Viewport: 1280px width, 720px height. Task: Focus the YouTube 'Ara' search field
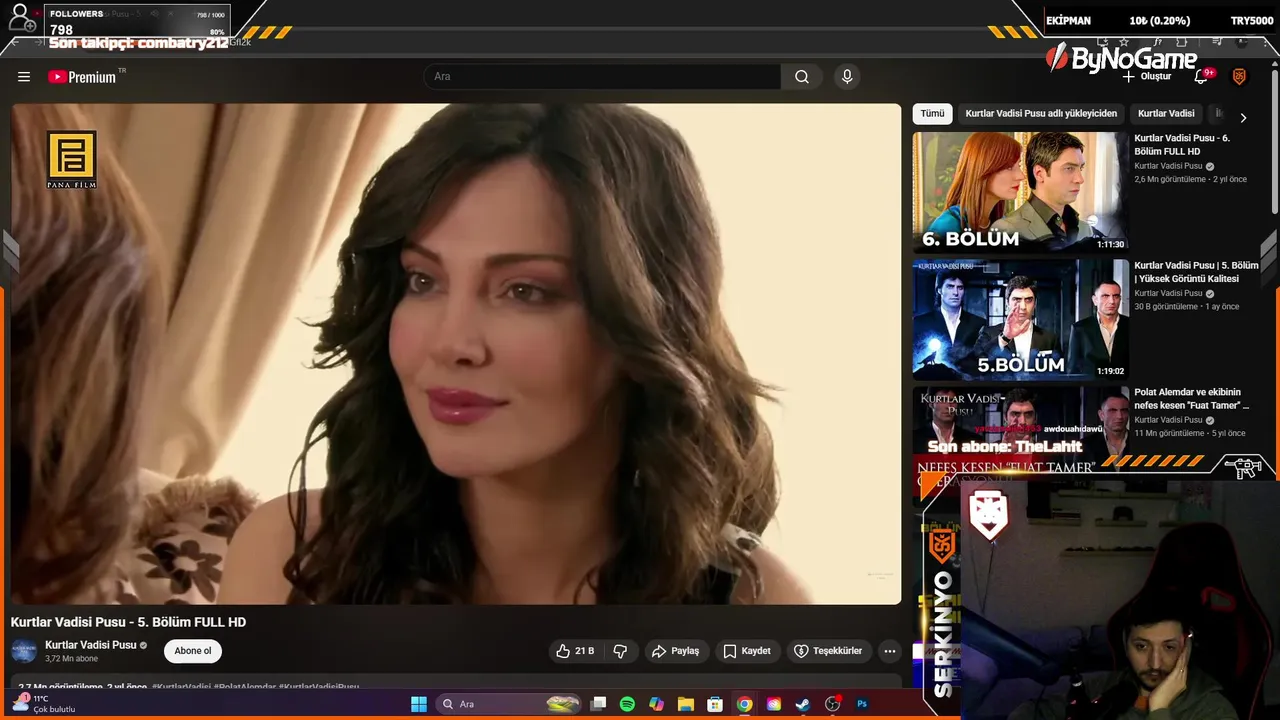pos(602,77)
